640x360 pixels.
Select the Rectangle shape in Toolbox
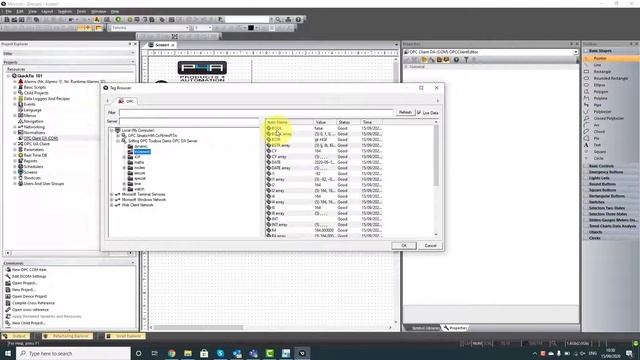tap(602, 71)
